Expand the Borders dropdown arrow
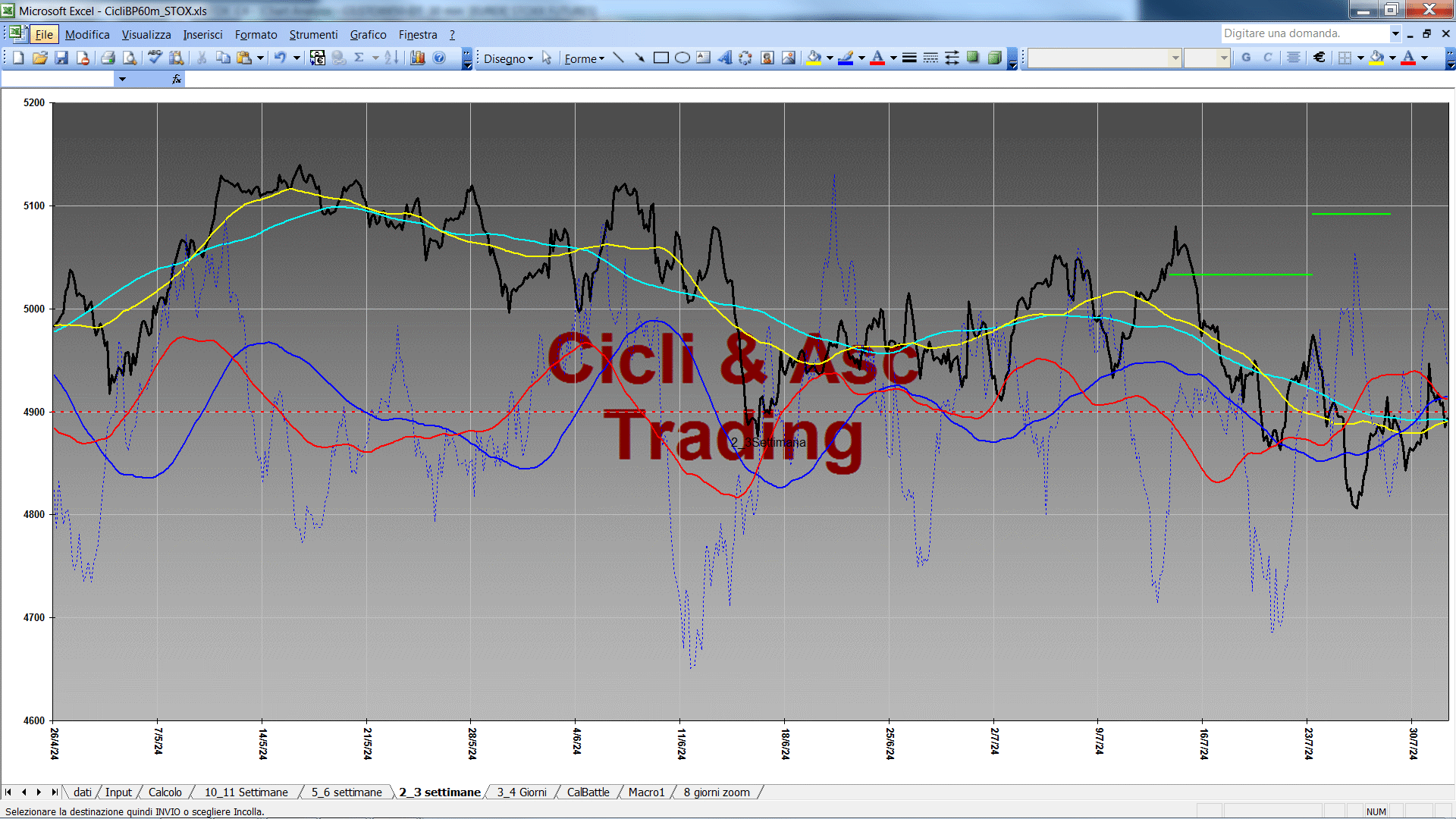Screen dimensions: 1456x819 coord(1360,58)
